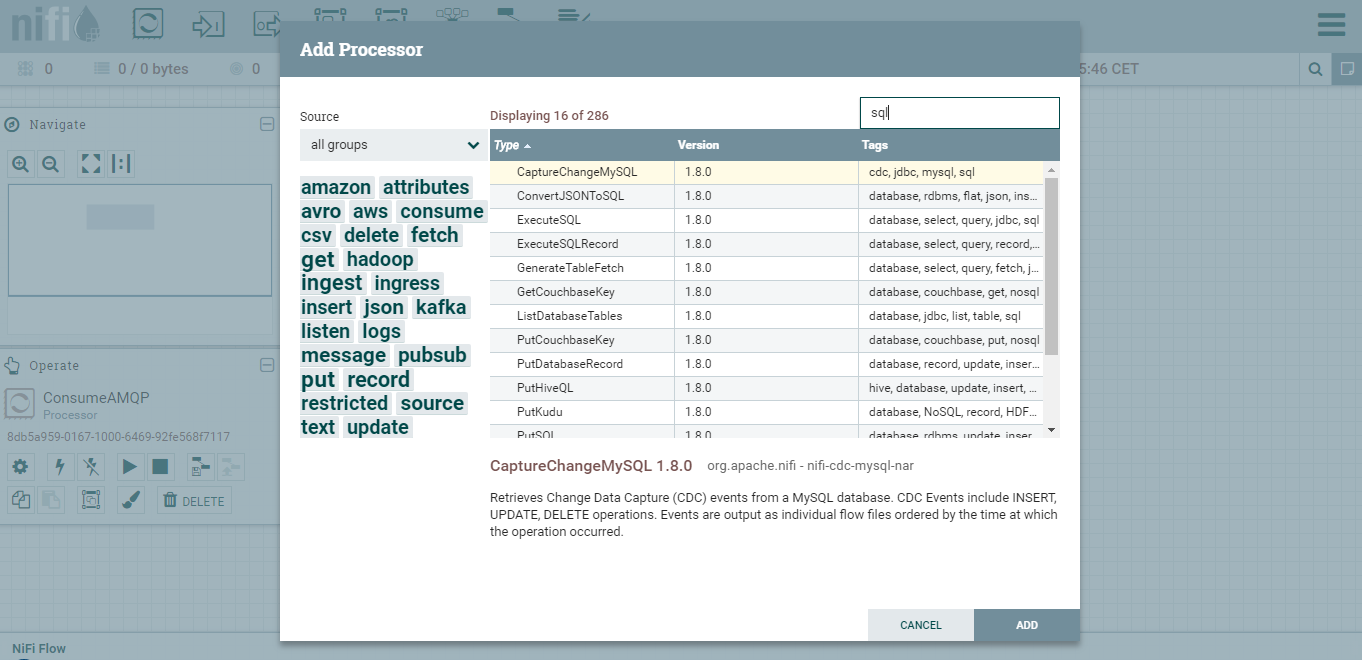
Task: Open the global hamburger menu
Action: (x=1331, y=25)
